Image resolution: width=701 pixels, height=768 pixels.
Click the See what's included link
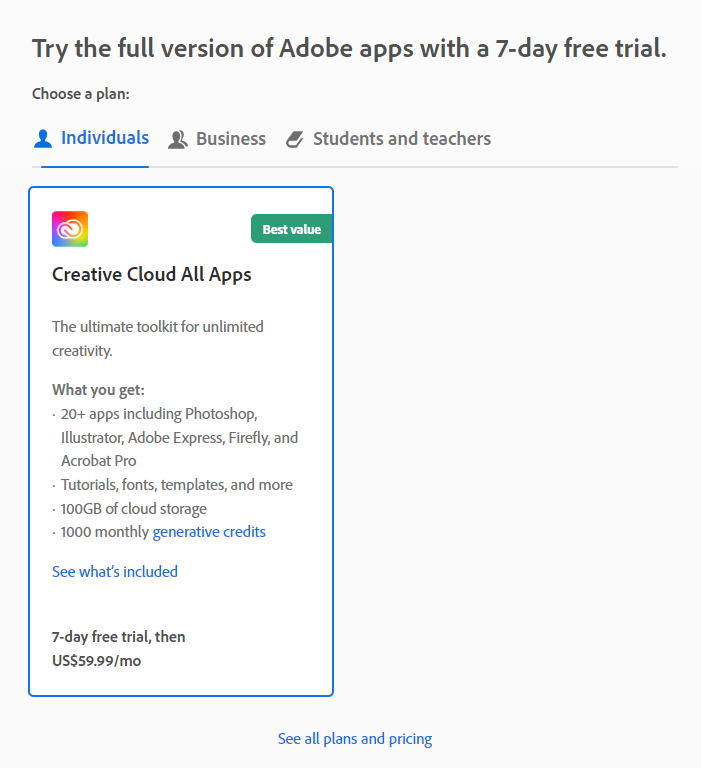click(115, 572)
